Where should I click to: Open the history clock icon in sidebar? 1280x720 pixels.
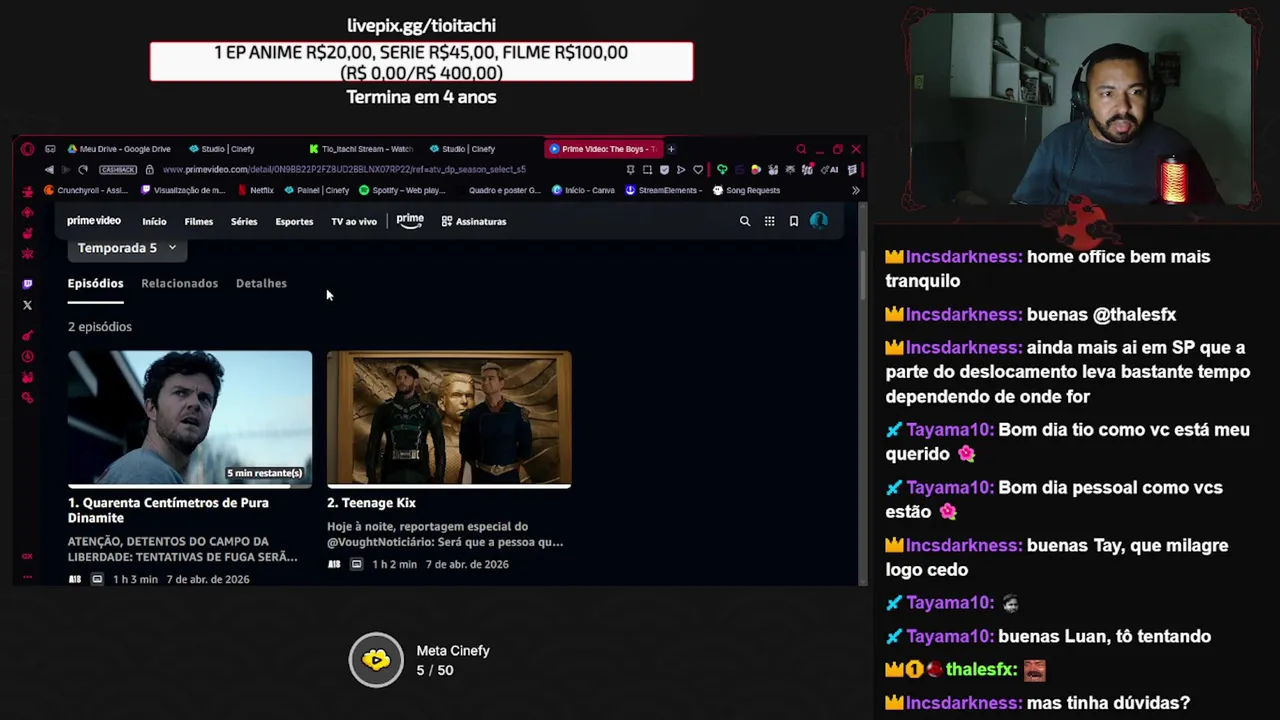tap(27, 356)
